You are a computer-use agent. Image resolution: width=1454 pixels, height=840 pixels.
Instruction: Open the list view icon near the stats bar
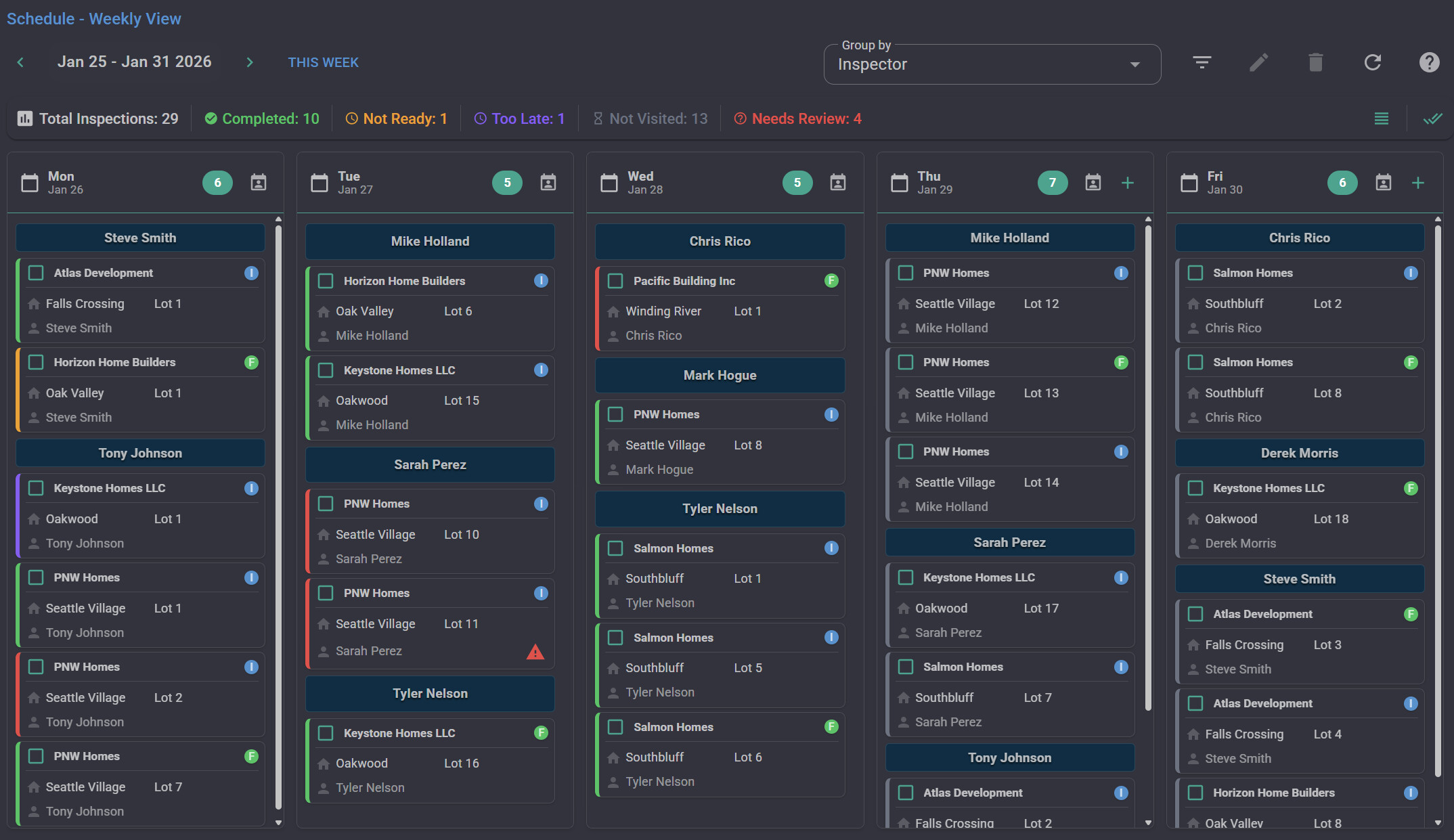pyautogui.click(x=1381, y=118)
